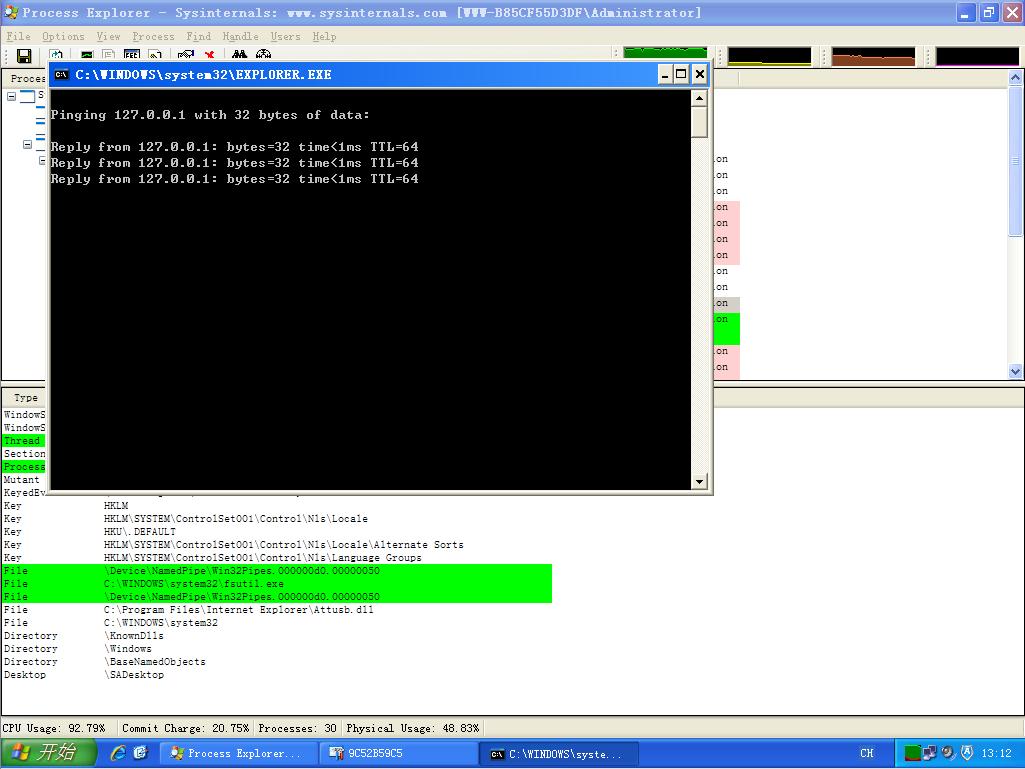This screenshot has height=769, width=1025.
Task: Click the brown I/O history mini graph
Action: click(x=873, y=57)
